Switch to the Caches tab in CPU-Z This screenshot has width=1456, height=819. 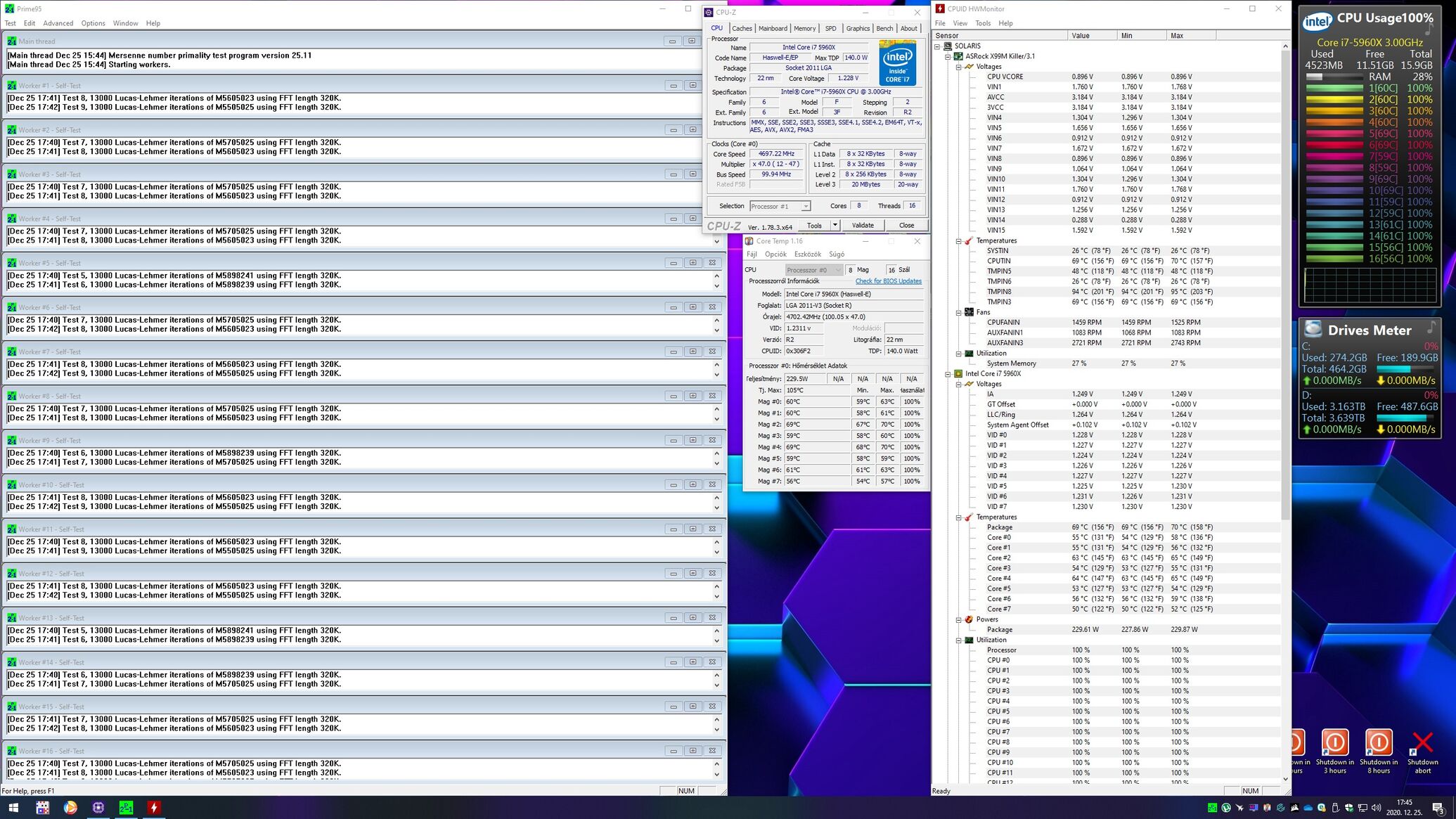[742, 29]
